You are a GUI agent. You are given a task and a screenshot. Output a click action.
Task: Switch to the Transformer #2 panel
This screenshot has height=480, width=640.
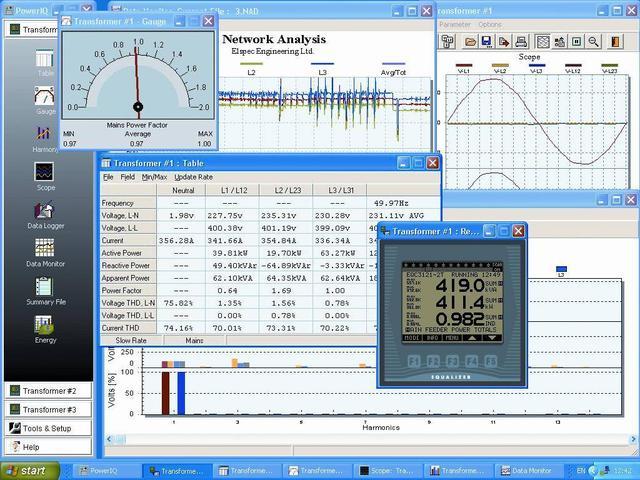pos(48,391)
